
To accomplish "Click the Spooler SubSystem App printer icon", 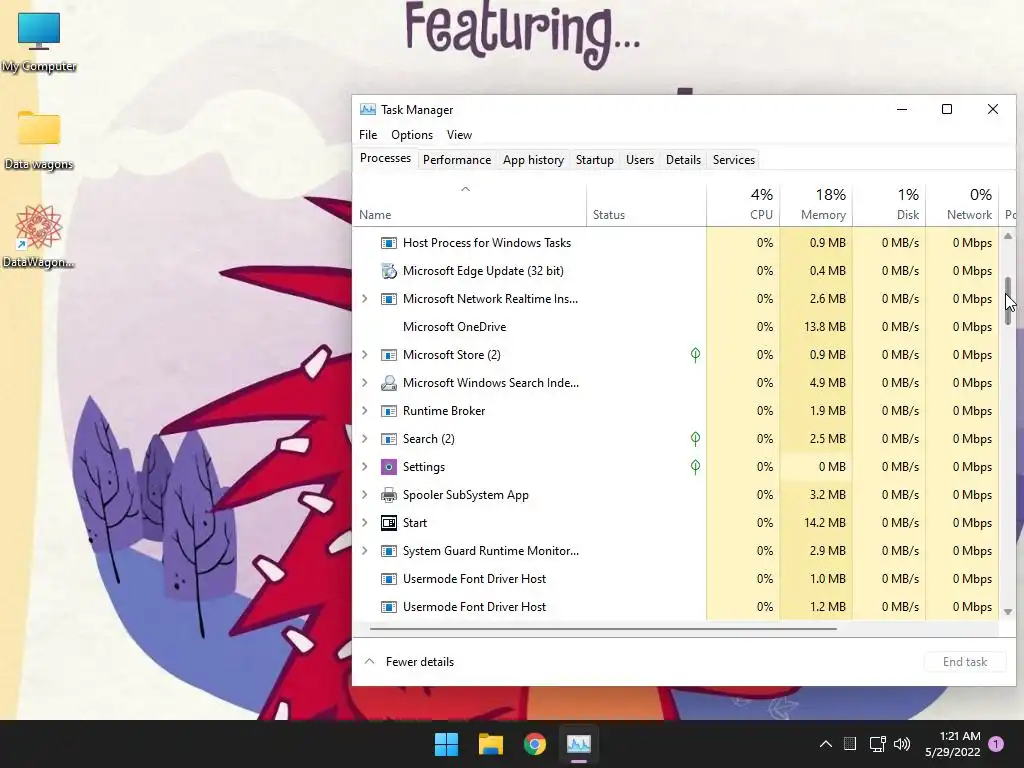I will pyautogui.click(x=389, y=495).
